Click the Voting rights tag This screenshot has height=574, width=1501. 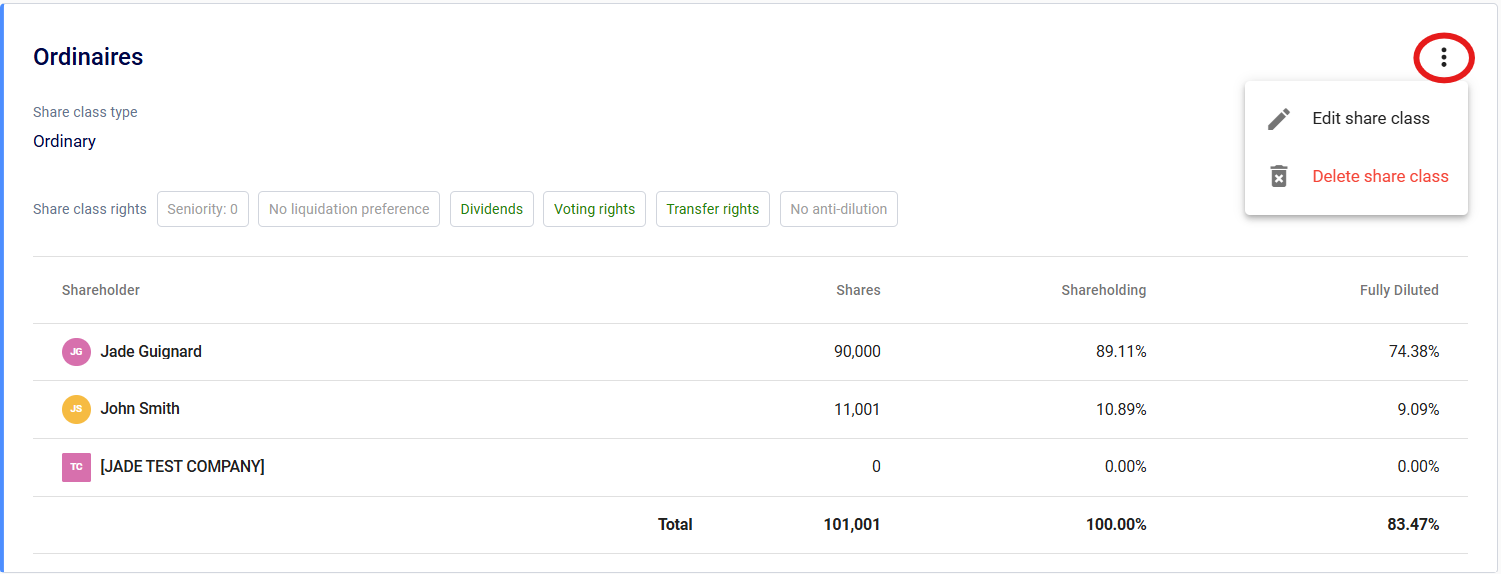[594, 209]
